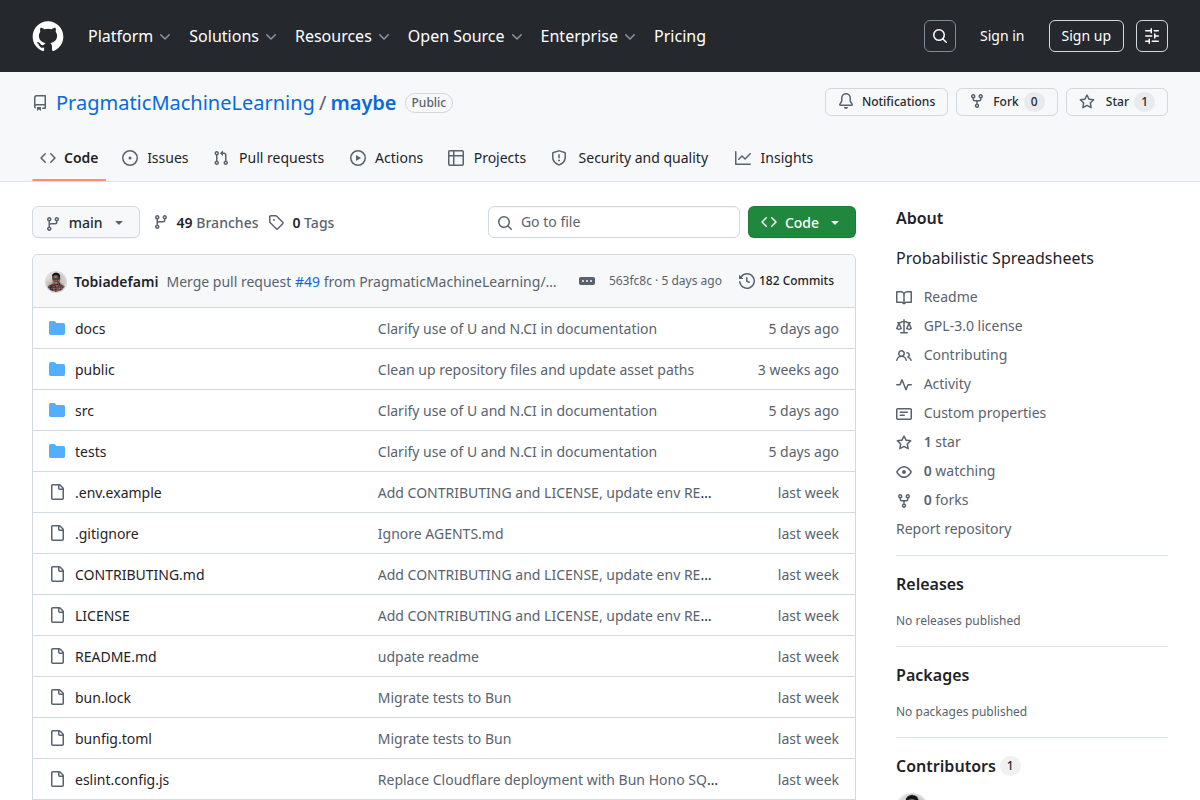This screenshot has height=800, width=1200.
Task: Click the .gitignore file icon
Action: tap(57, 534)
